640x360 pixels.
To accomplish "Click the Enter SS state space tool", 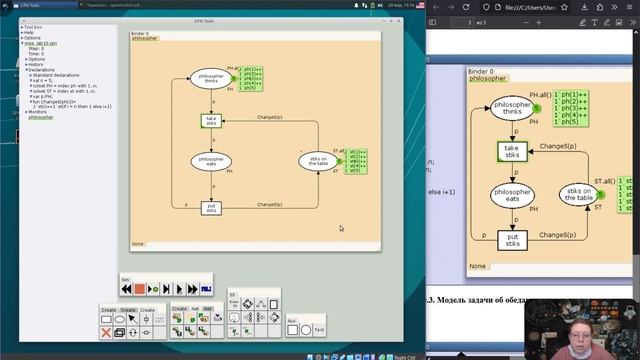I will [234, 304].
